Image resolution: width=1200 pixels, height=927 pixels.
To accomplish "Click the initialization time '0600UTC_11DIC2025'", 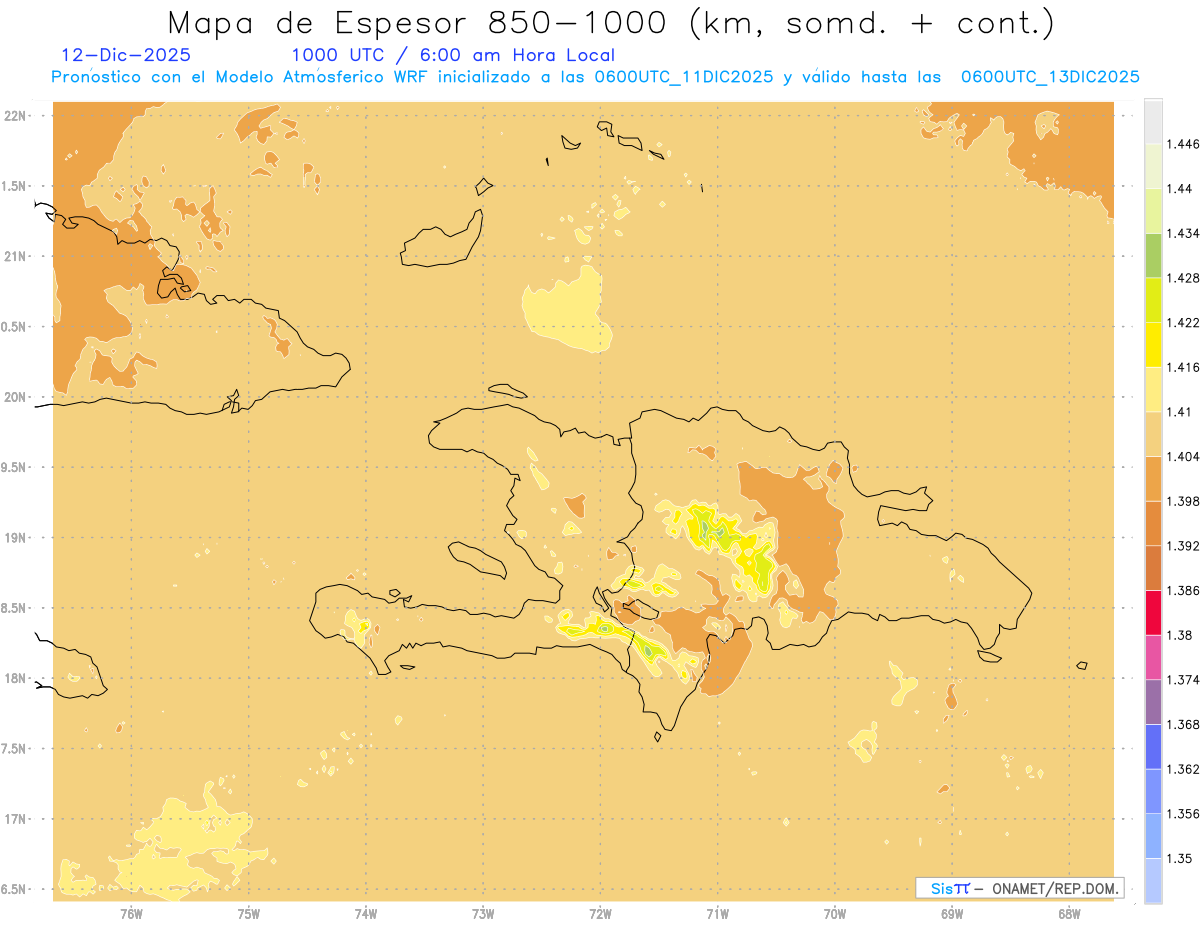I will [x=683, y=77].
